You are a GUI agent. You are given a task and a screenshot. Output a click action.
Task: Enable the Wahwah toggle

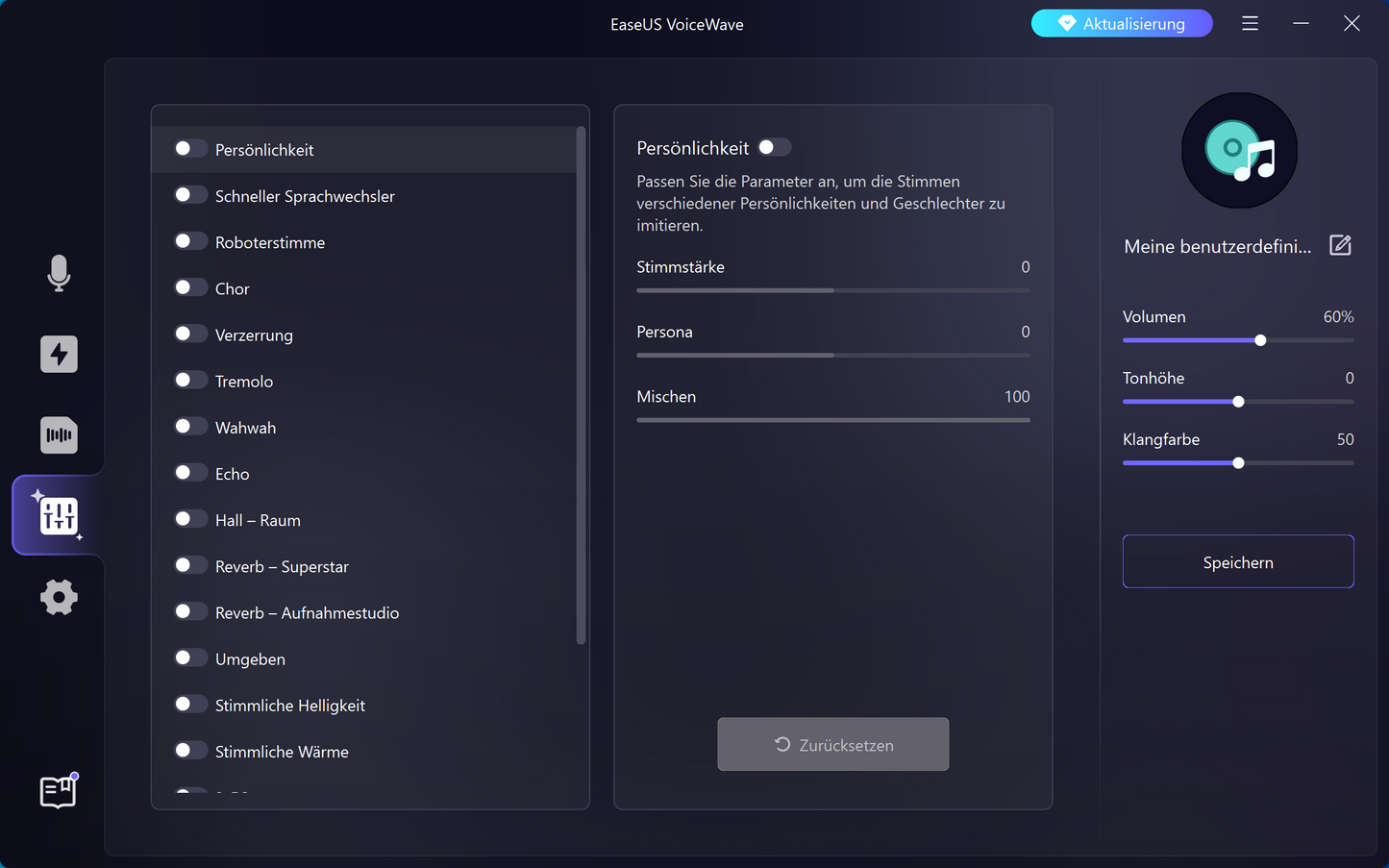click(x=190, y=426)
